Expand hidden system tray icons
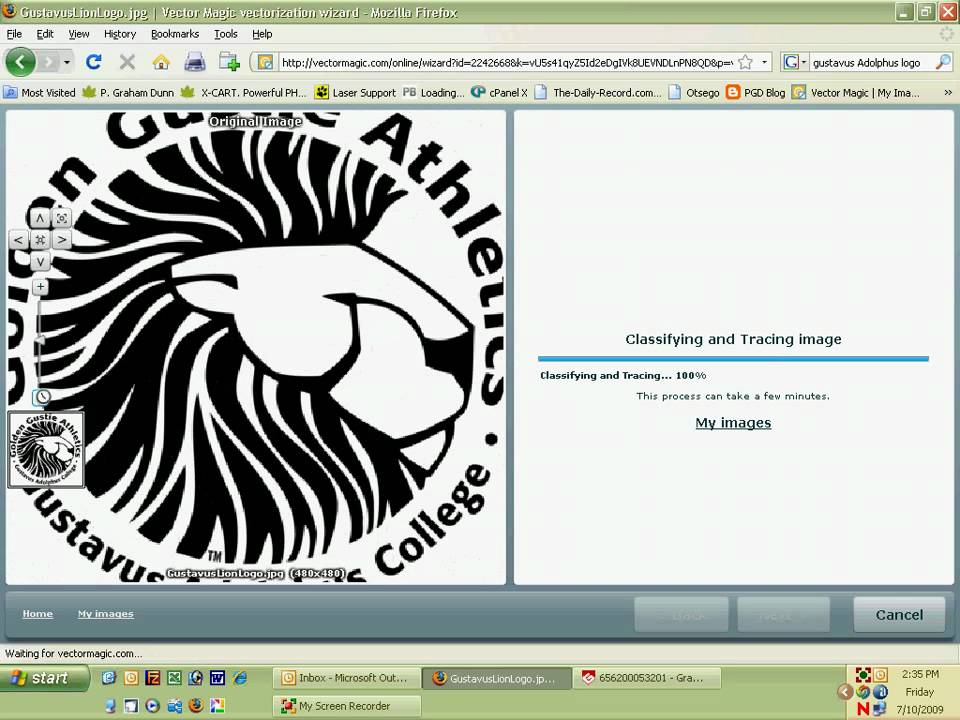Viewport: 960px width, 720px height. tap(845, 692)
